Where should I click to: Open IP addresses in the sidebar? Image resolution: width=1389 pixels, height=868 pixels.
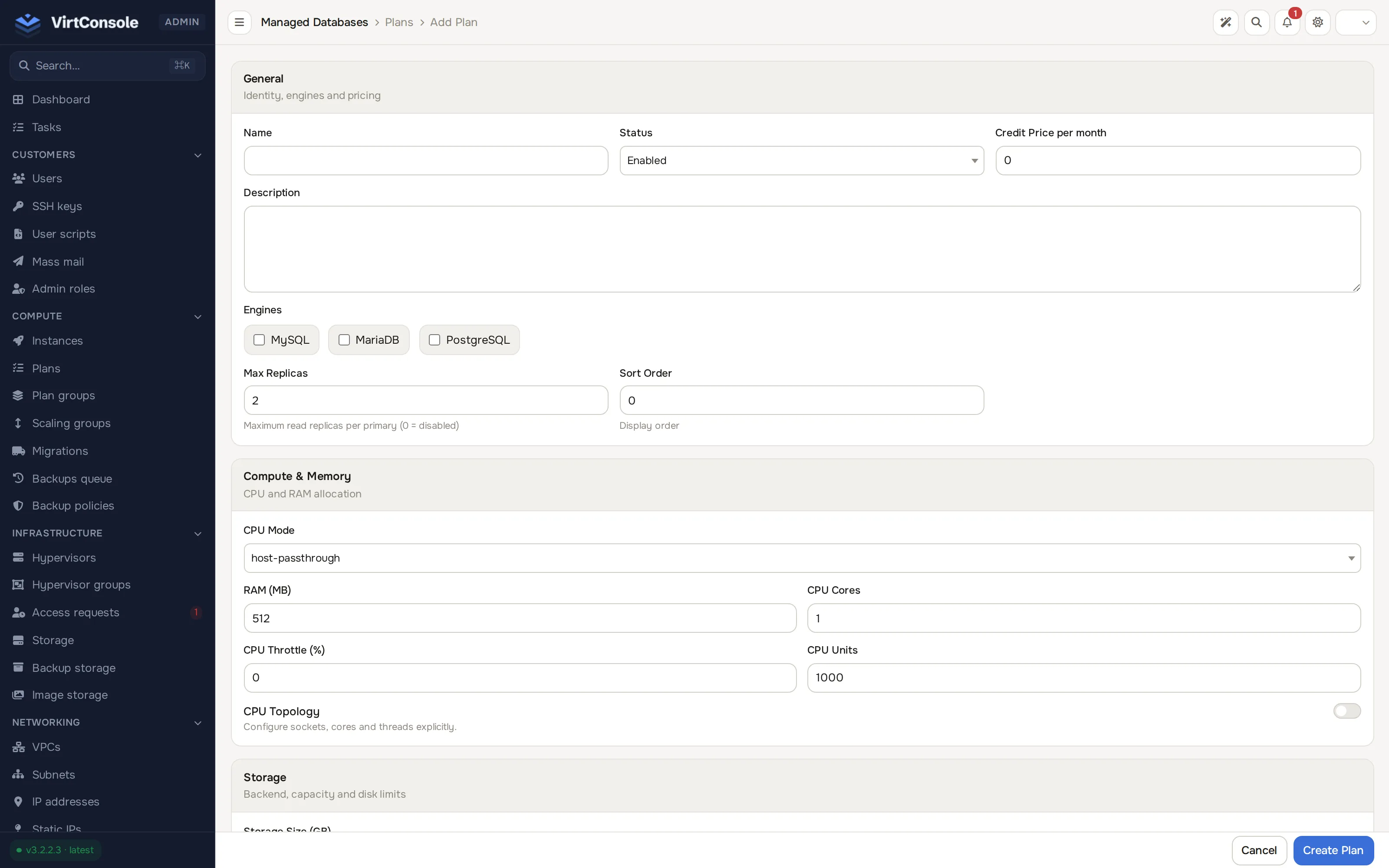pyautogui.click(x=107, y=802)
